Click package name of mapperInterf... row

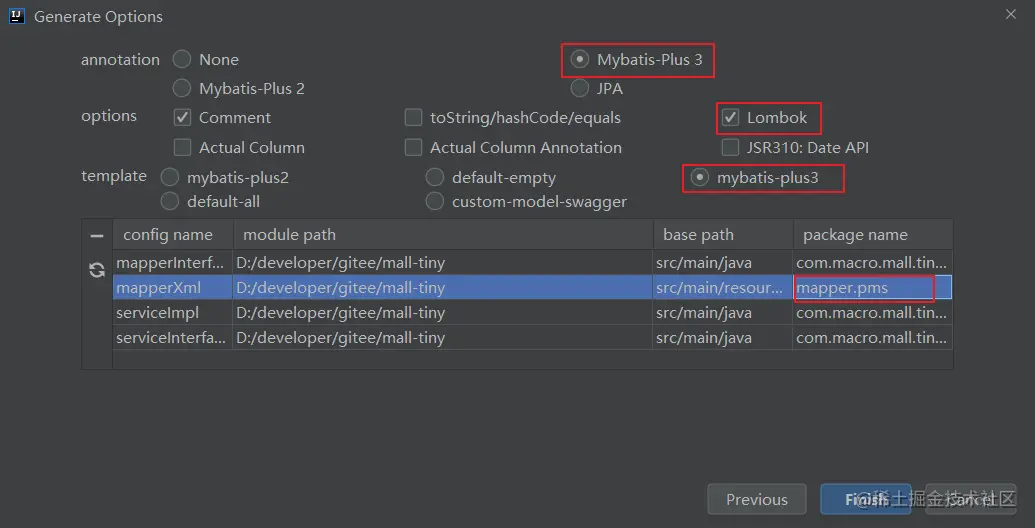[x=873, y=263]
